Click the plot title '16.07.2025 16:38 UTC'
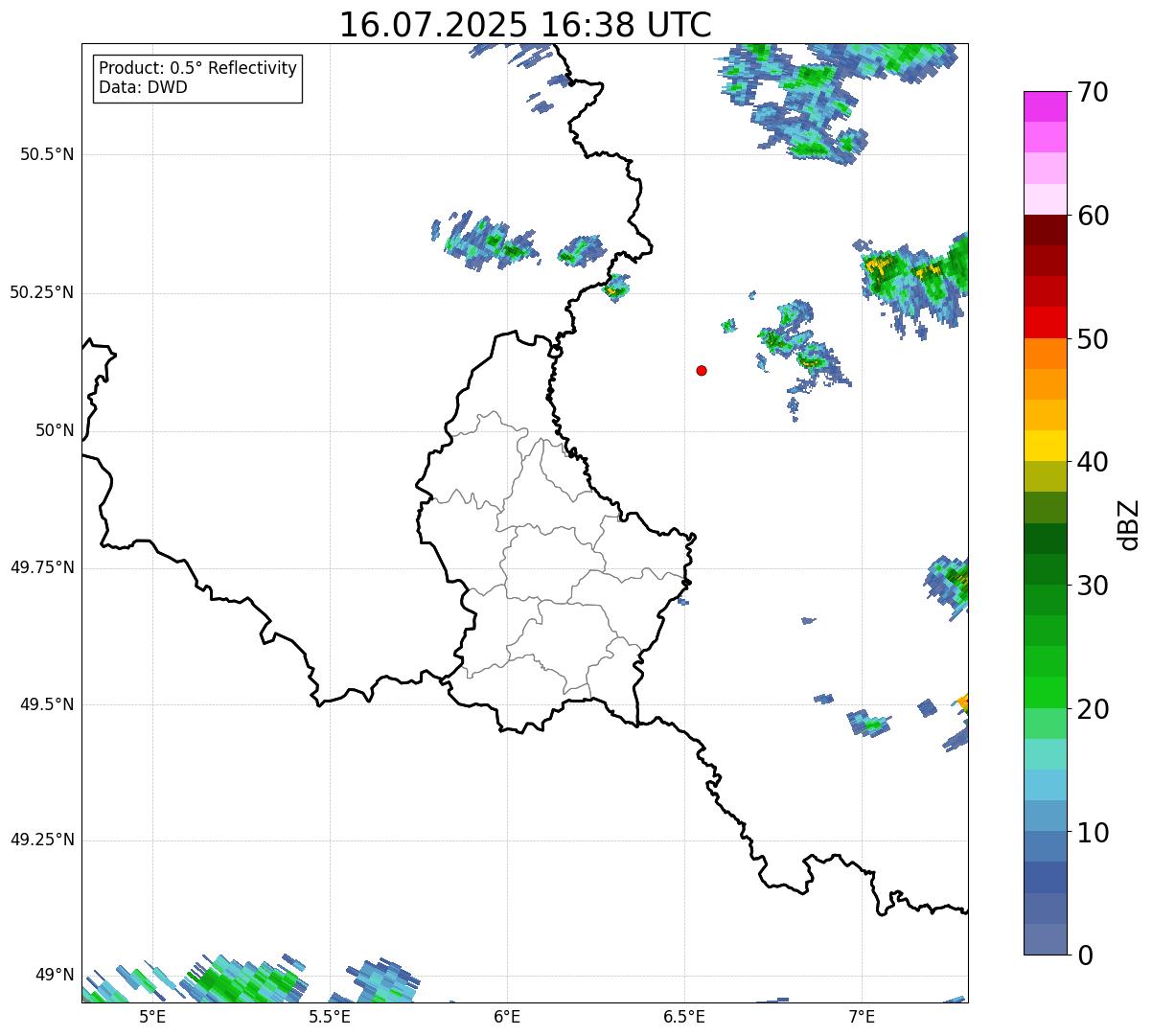The height and width of the screenshot is (1036, 1152). point(525,25)
